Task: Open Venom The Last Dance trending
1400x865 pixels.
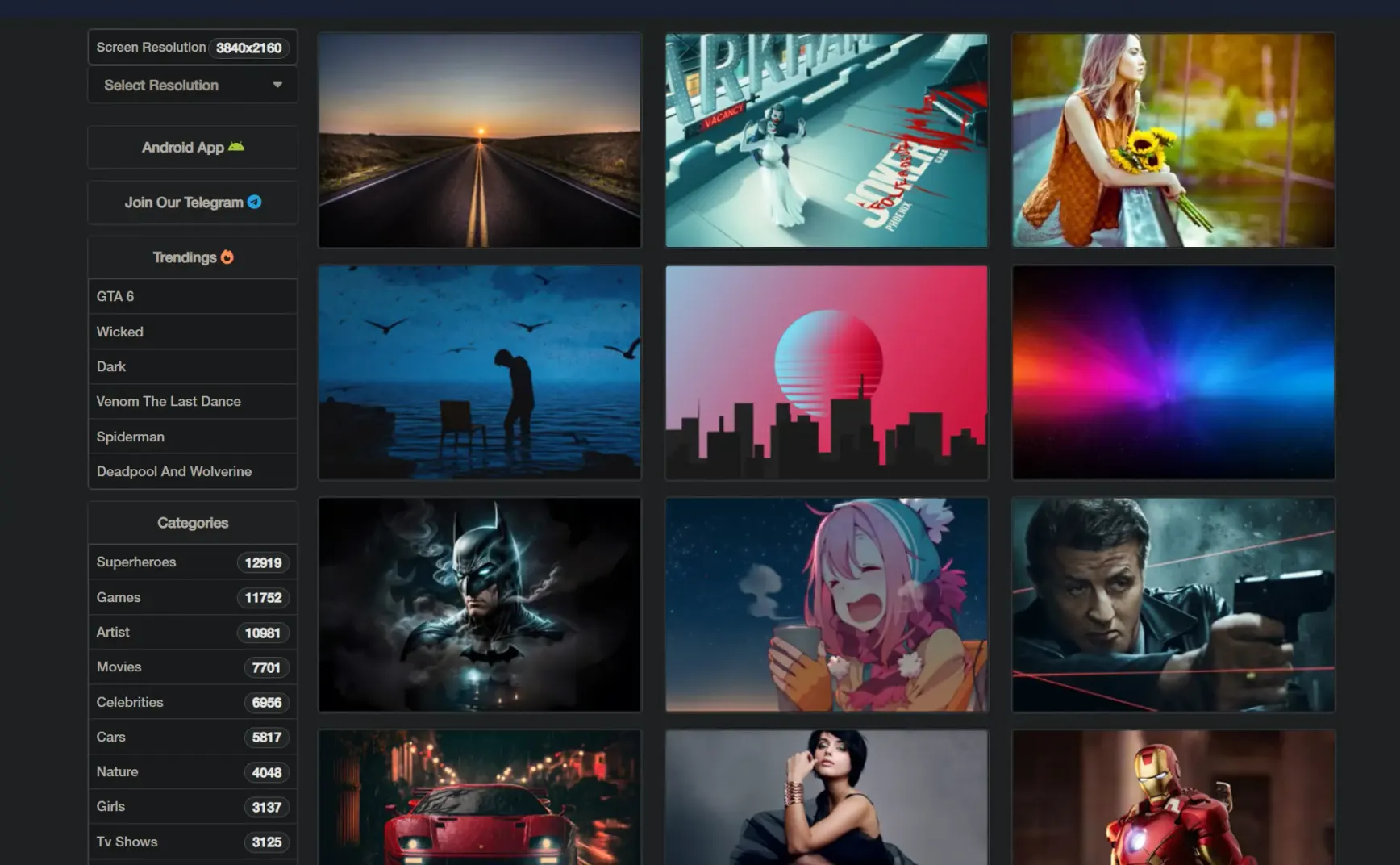Action: tap(193, 401)
